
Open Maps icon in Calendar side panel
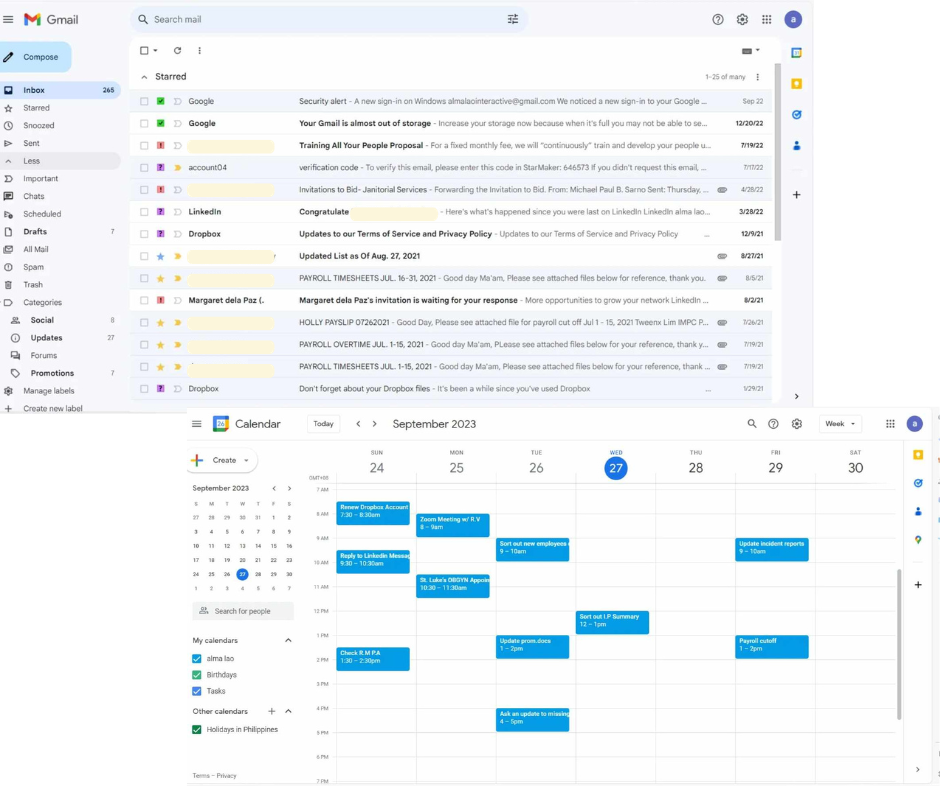918,540
